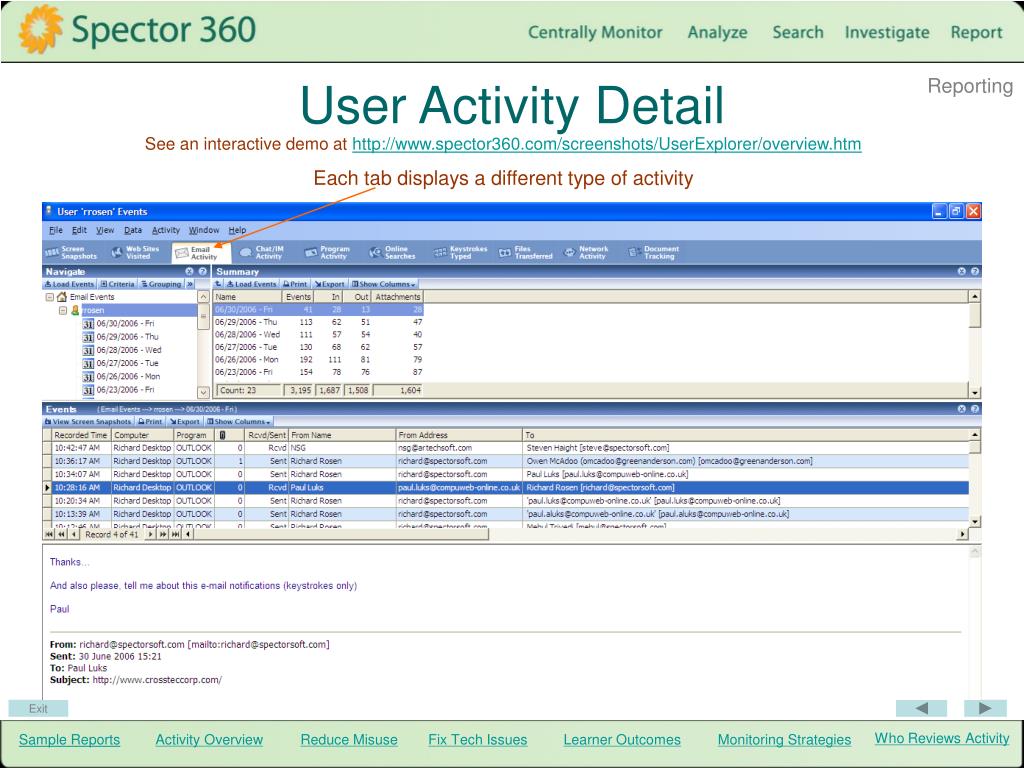Click Export in the Summary toolbar
The width and height of the screenshot is (1024, 768).
pos(329,284)
